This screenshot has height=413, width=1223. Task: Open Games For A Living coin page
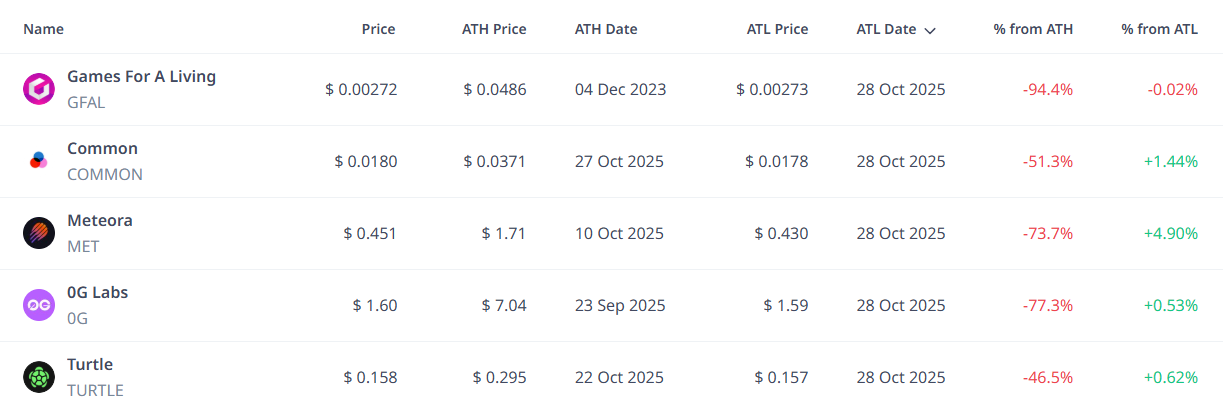pyautogui.click(x=141, y=76)
